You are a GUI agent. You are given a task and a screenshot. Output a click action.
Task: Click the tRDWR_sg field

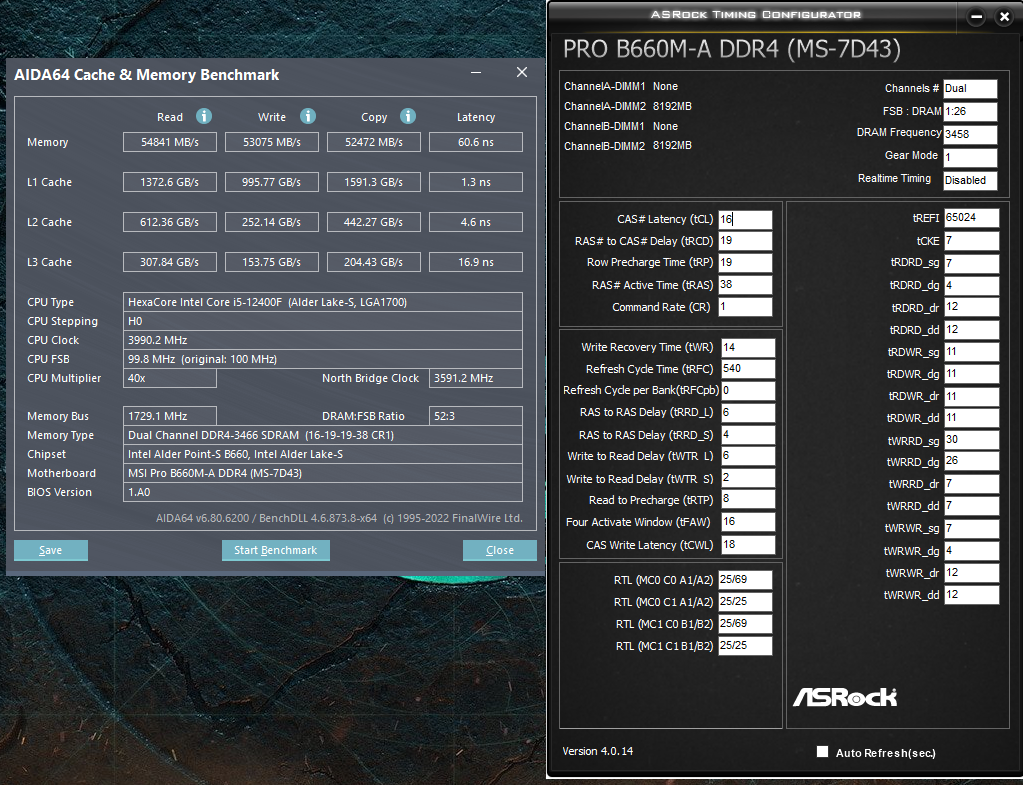point(971,352)
